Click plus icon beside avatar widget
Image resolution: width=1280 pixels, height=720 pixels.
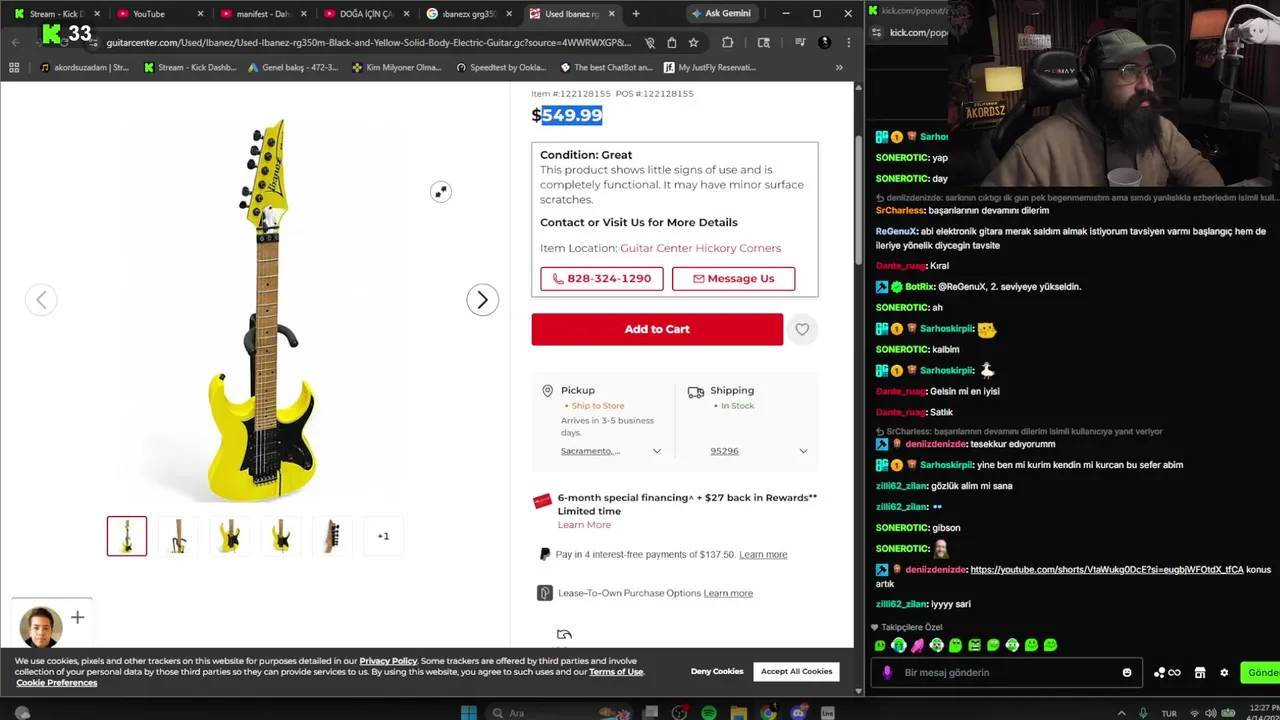point(77,618)
